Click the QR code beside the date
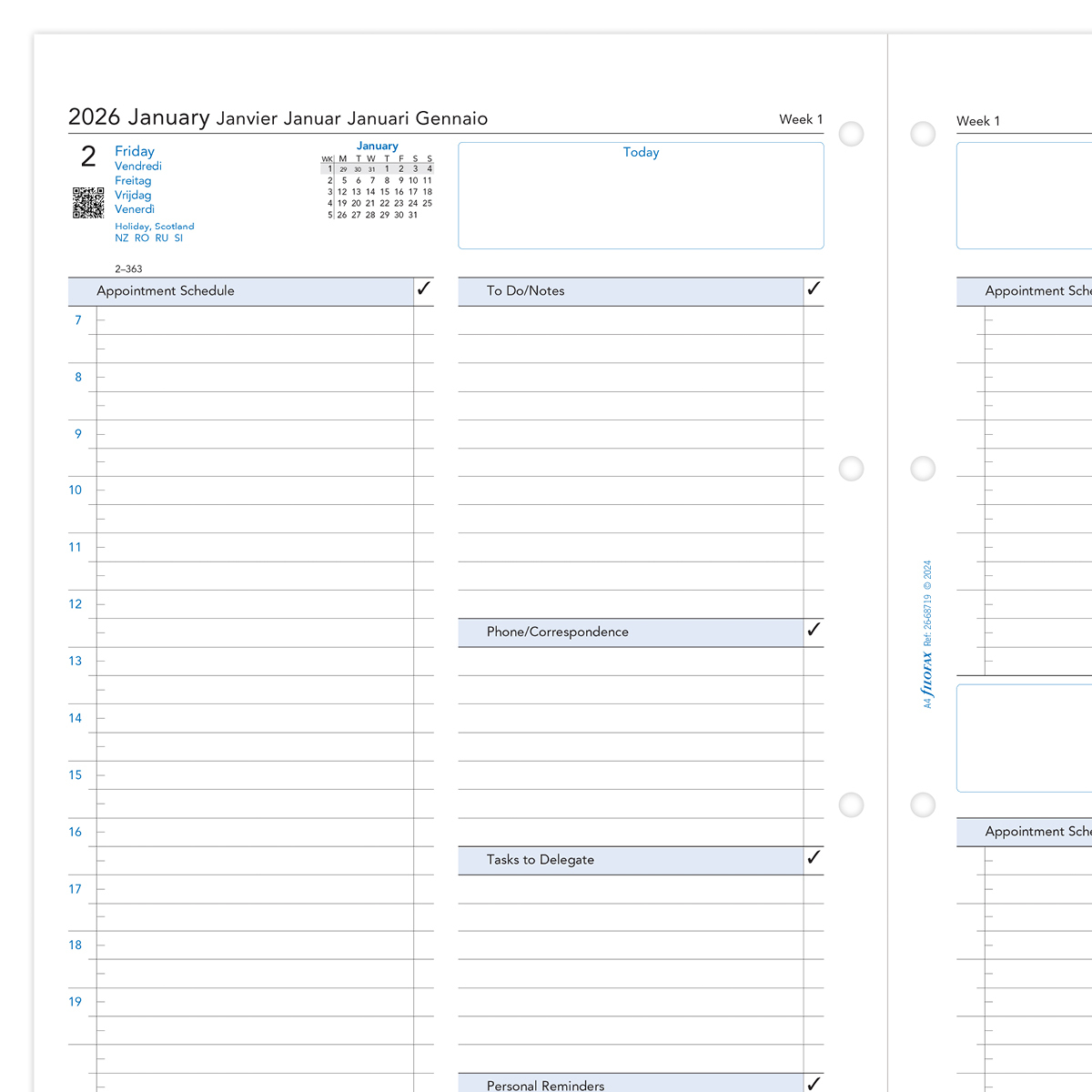 click(88, 203)
